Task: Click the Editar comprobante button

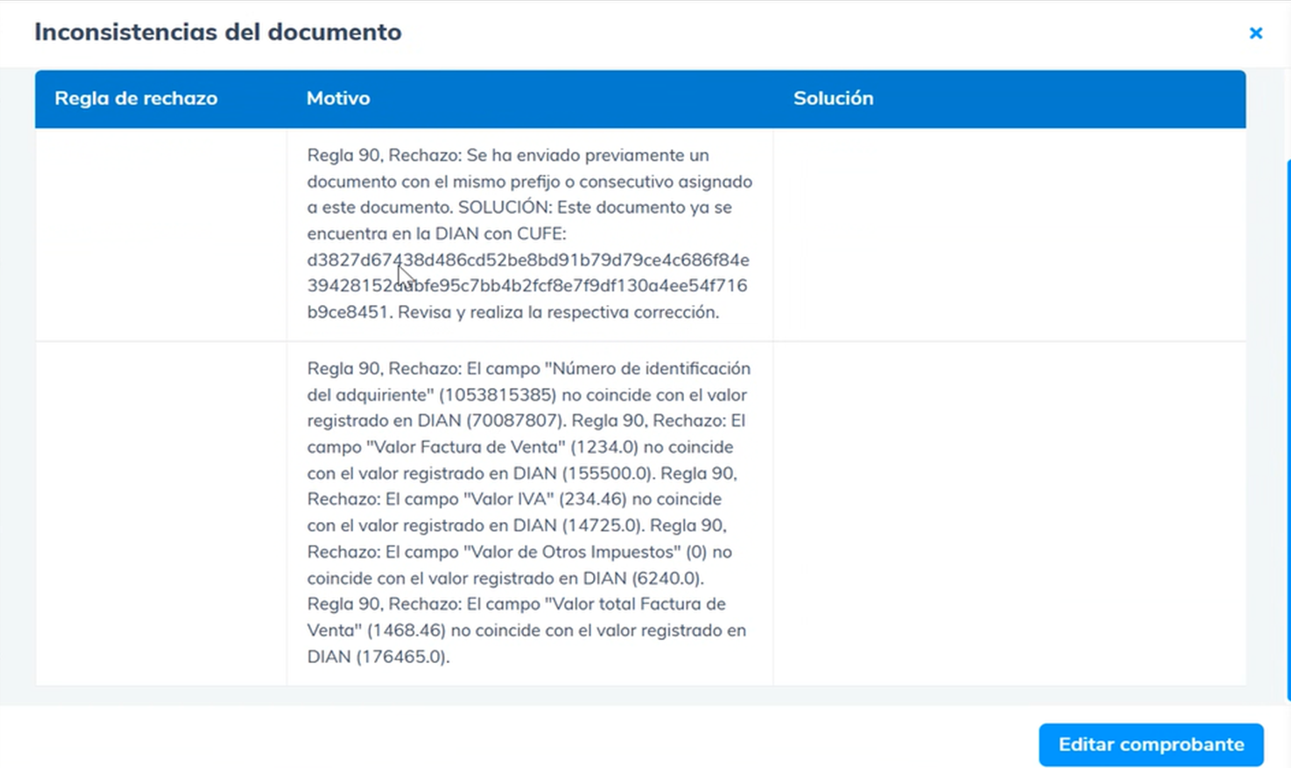Action: [1150, 745]
